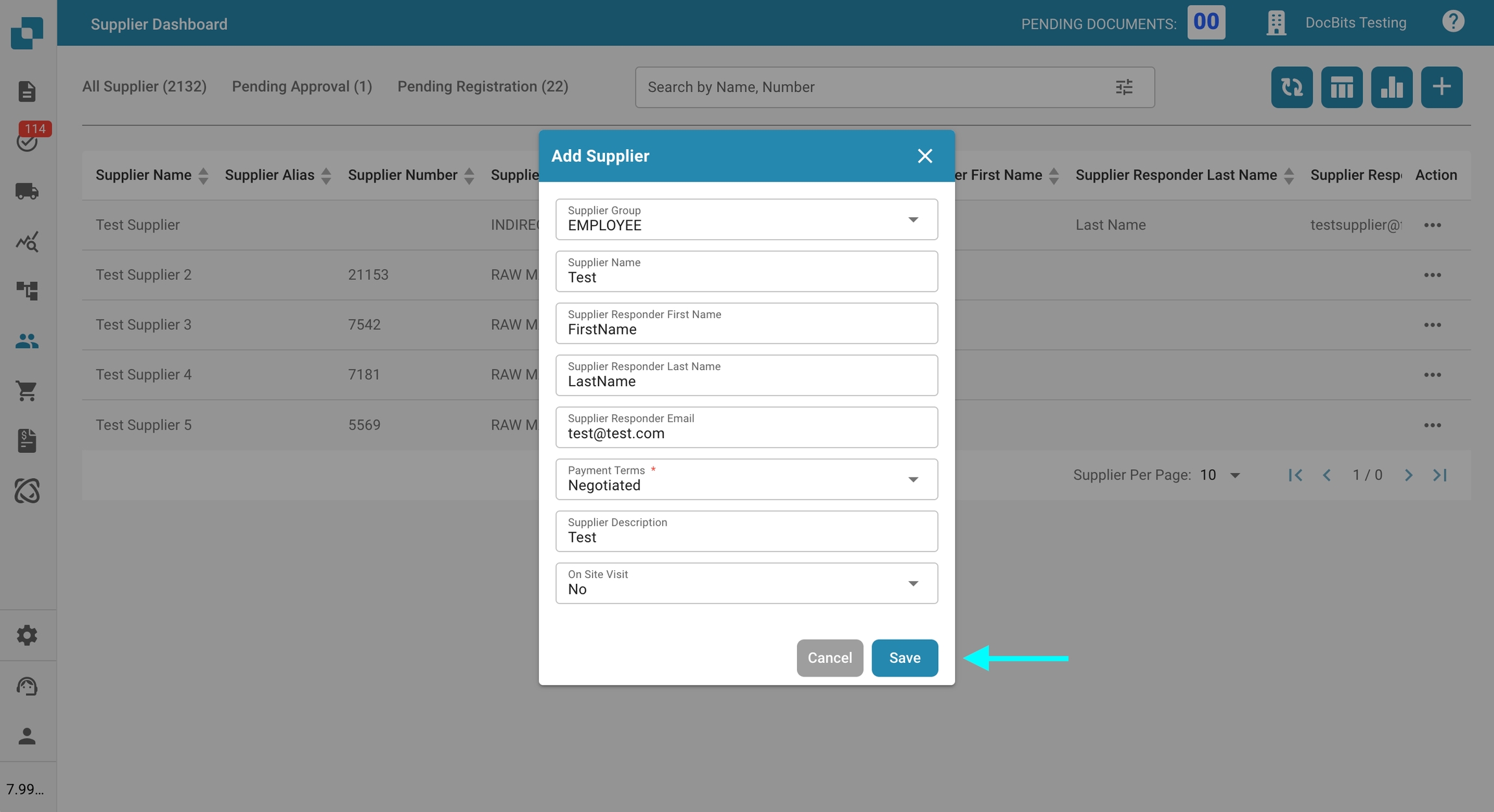Click the Supplier Responder Email field
Image resolution: width=1494 pixels, height=812 pixels.
pyautogui.click(x=746, y=428)
